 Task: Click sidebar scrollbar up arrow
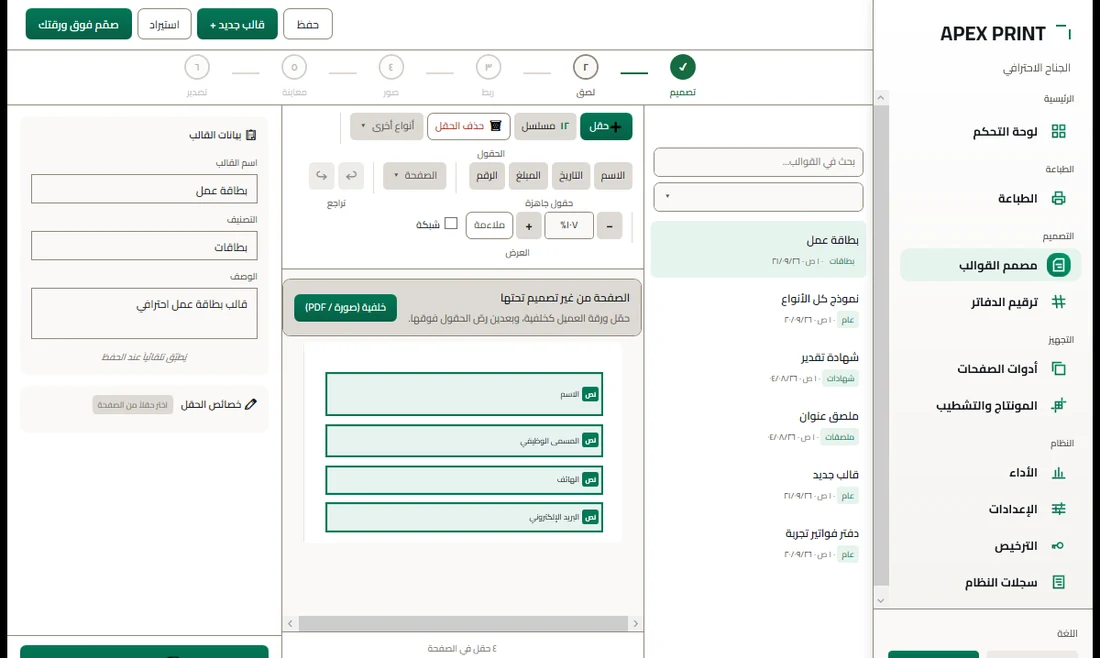pyautogui.click(x=881, y=98)
